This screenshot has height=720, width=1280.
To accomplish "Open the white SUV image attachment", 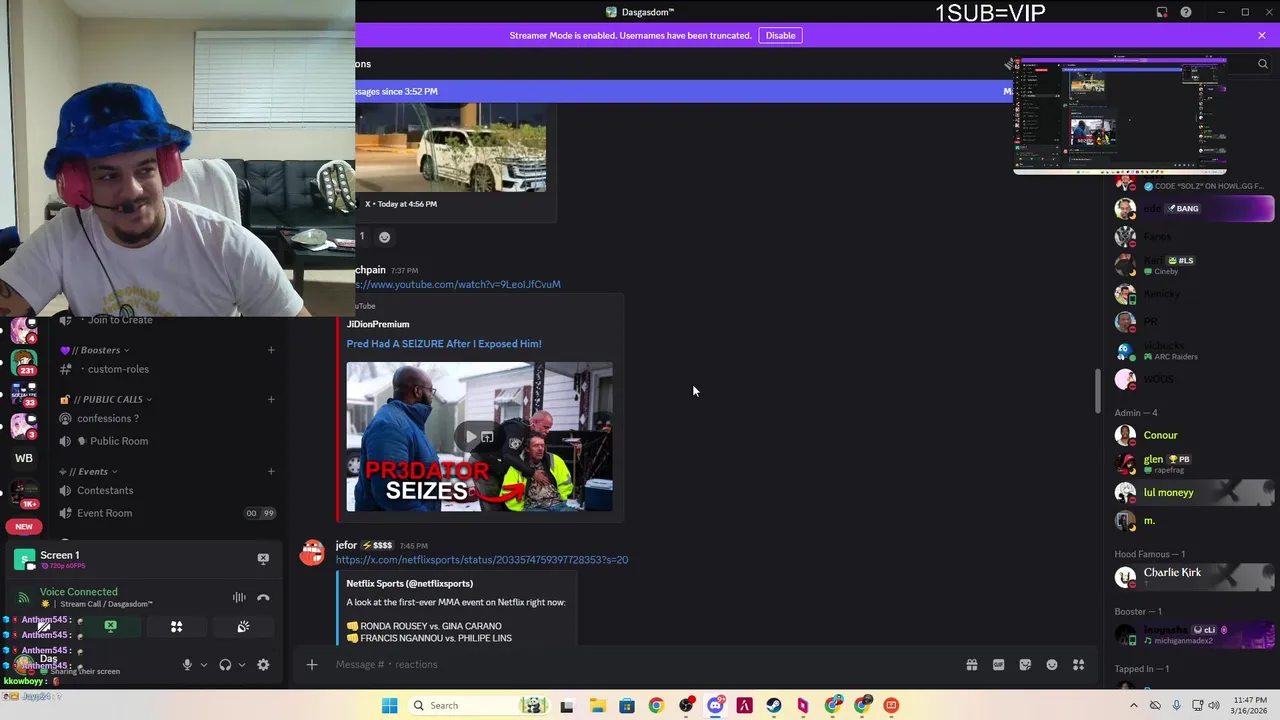I will pos(451,148).
